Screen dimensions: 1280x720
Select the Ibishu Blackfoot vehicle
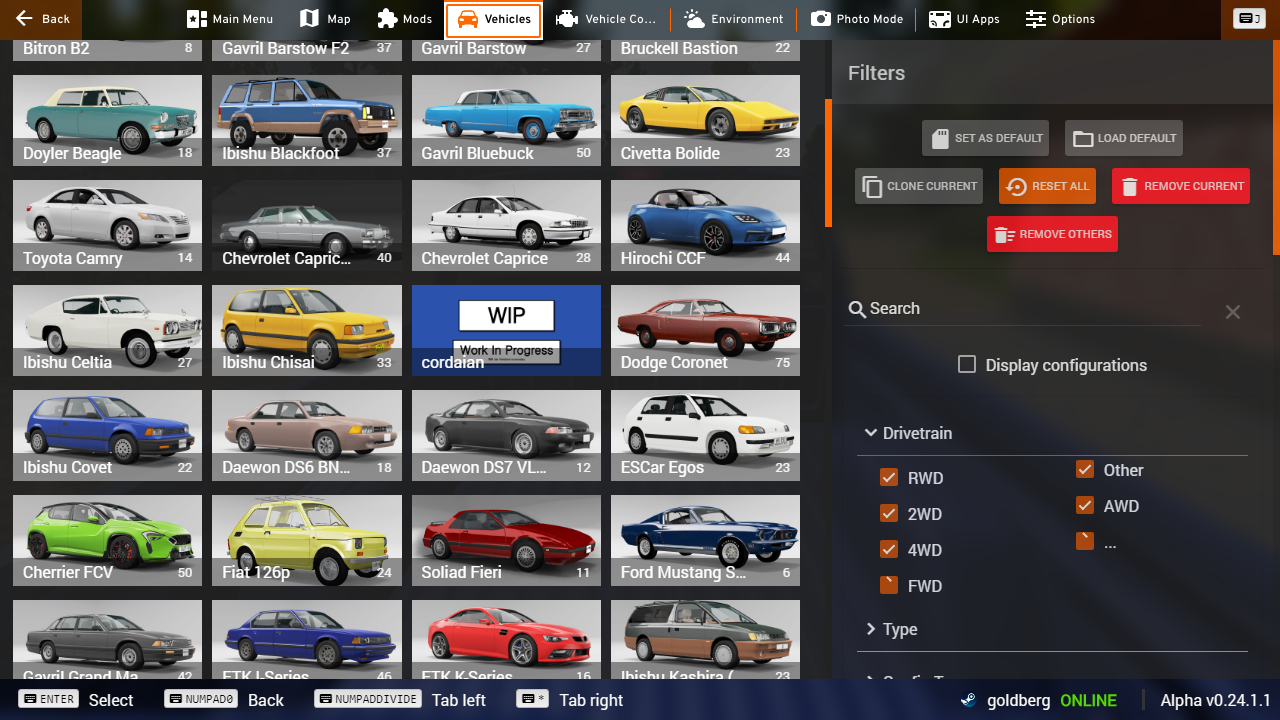click(x=307, y=121)
